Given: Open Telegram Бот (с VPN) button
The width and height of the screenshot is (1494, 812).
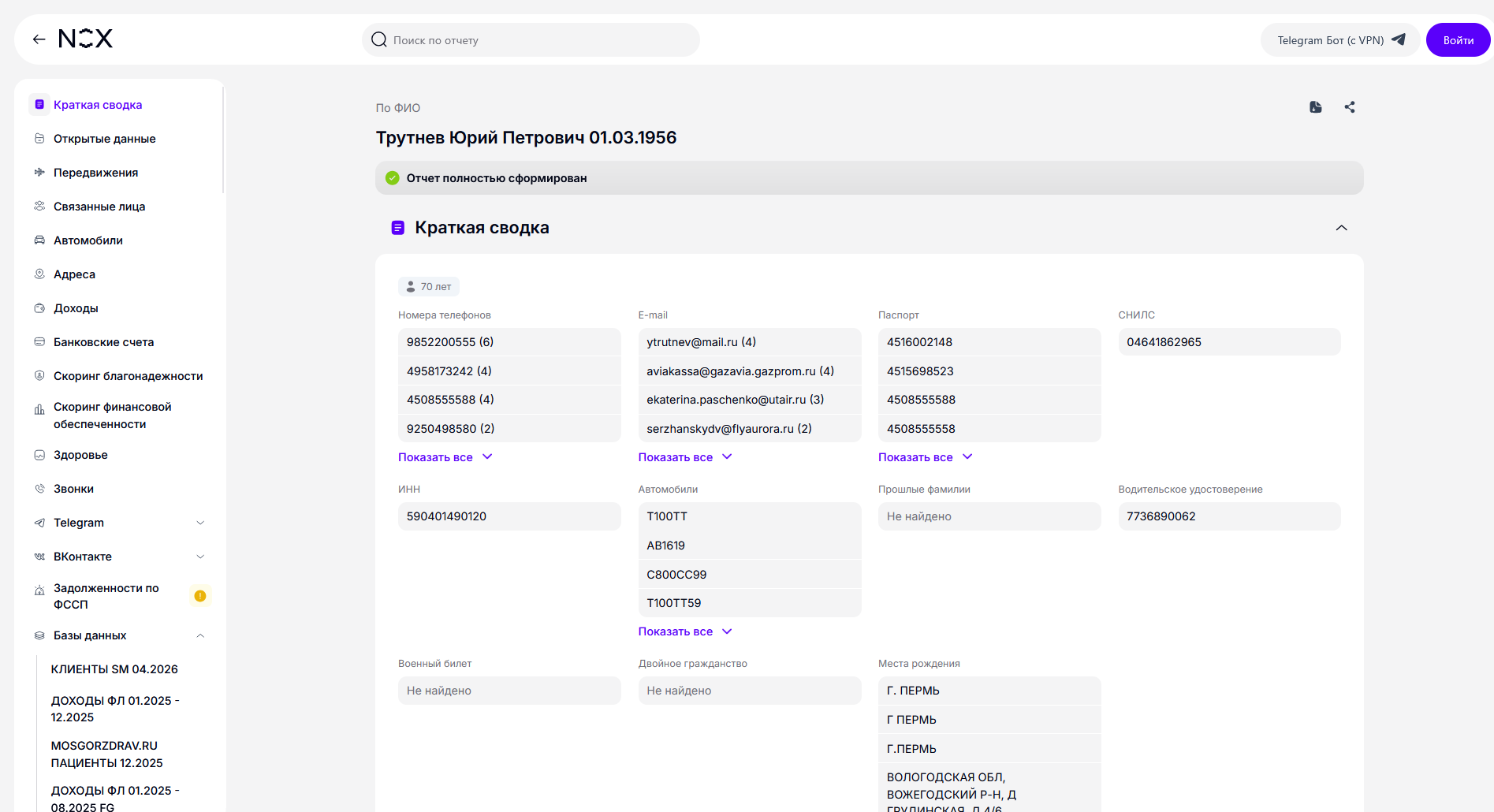Looking at the screenshot, I should click(1340, 40).
